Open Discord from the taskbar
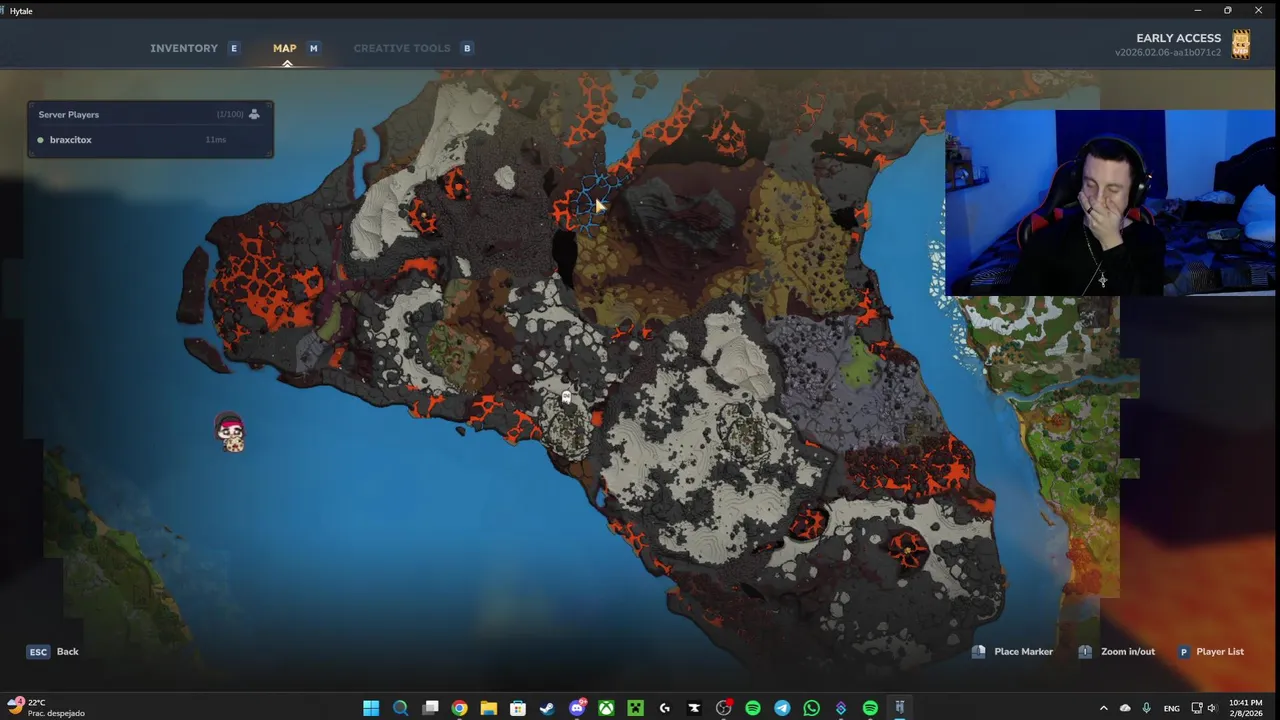Viewport: 1280px width, 720px height. 577,708
